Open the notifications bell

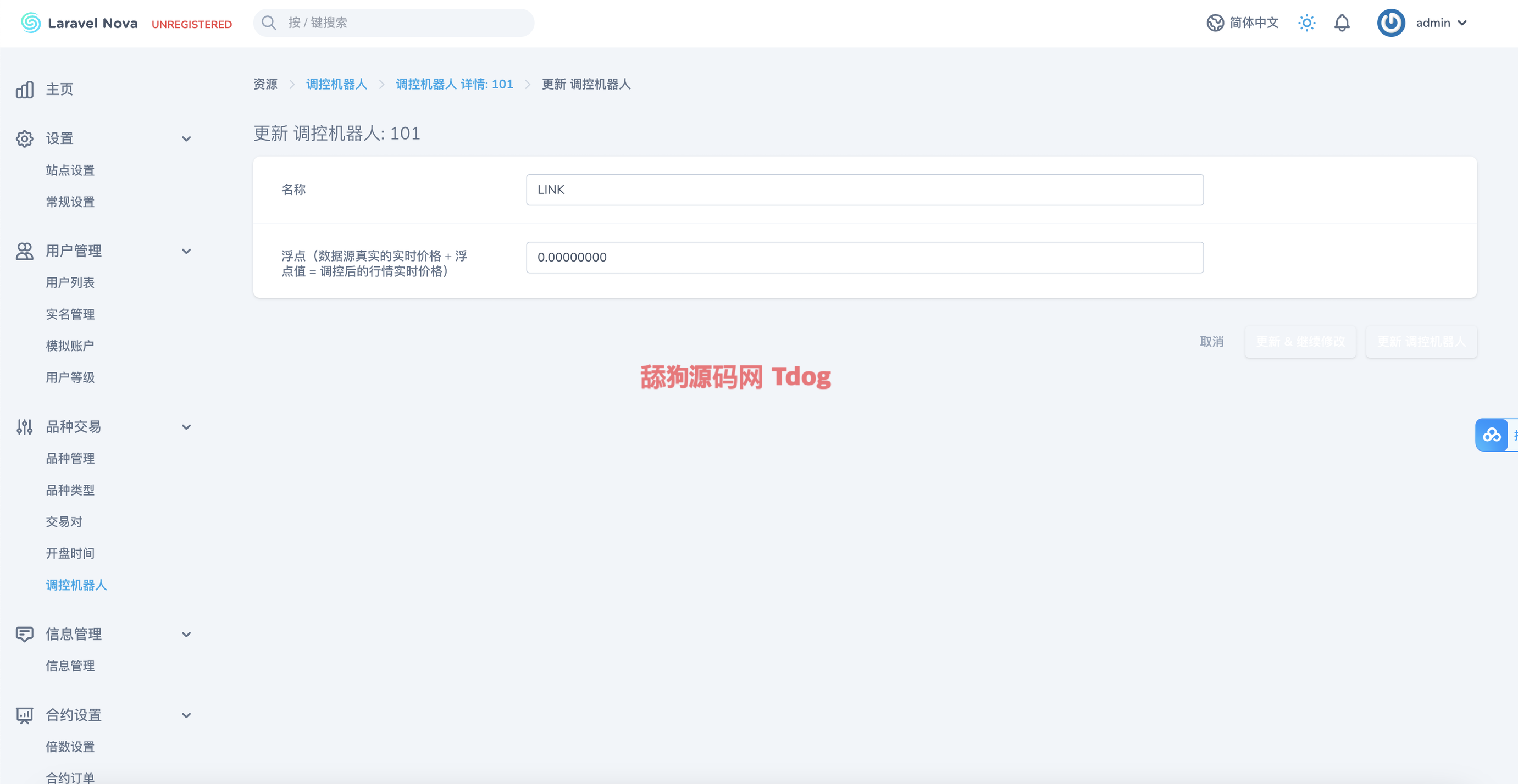tap(1342, 23)
